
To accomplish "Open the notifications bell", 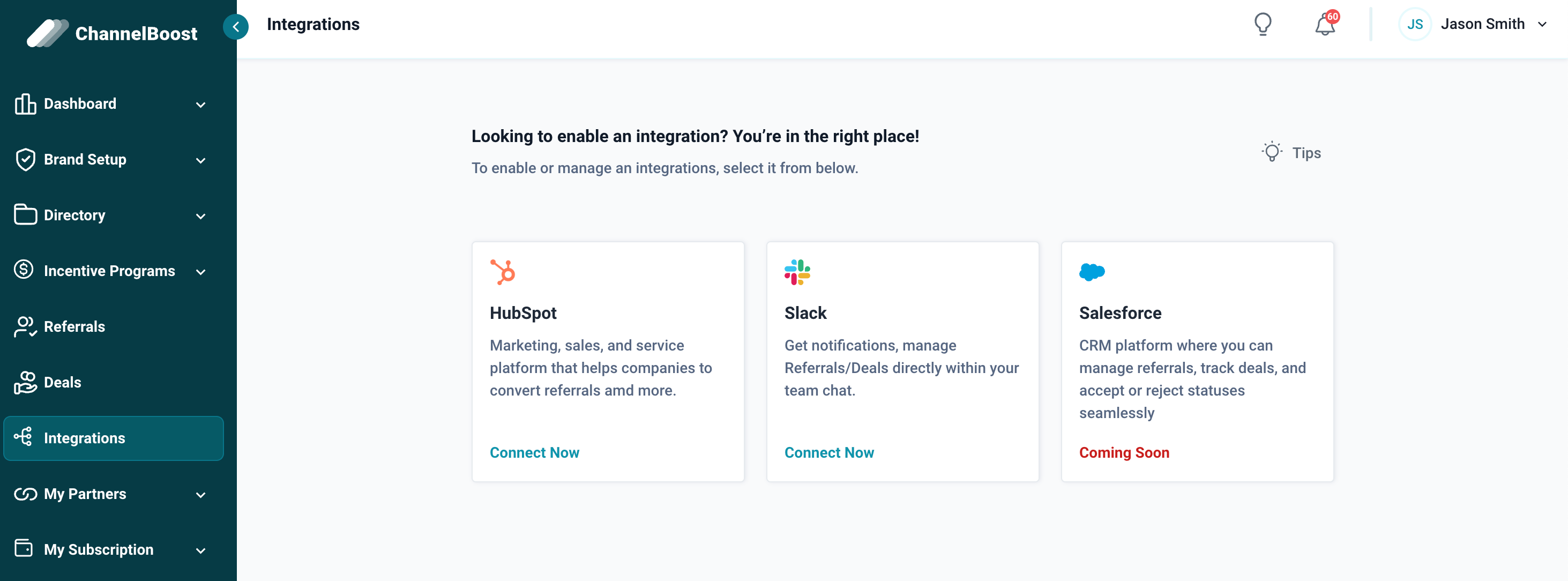I will [x=1325, y=25].
